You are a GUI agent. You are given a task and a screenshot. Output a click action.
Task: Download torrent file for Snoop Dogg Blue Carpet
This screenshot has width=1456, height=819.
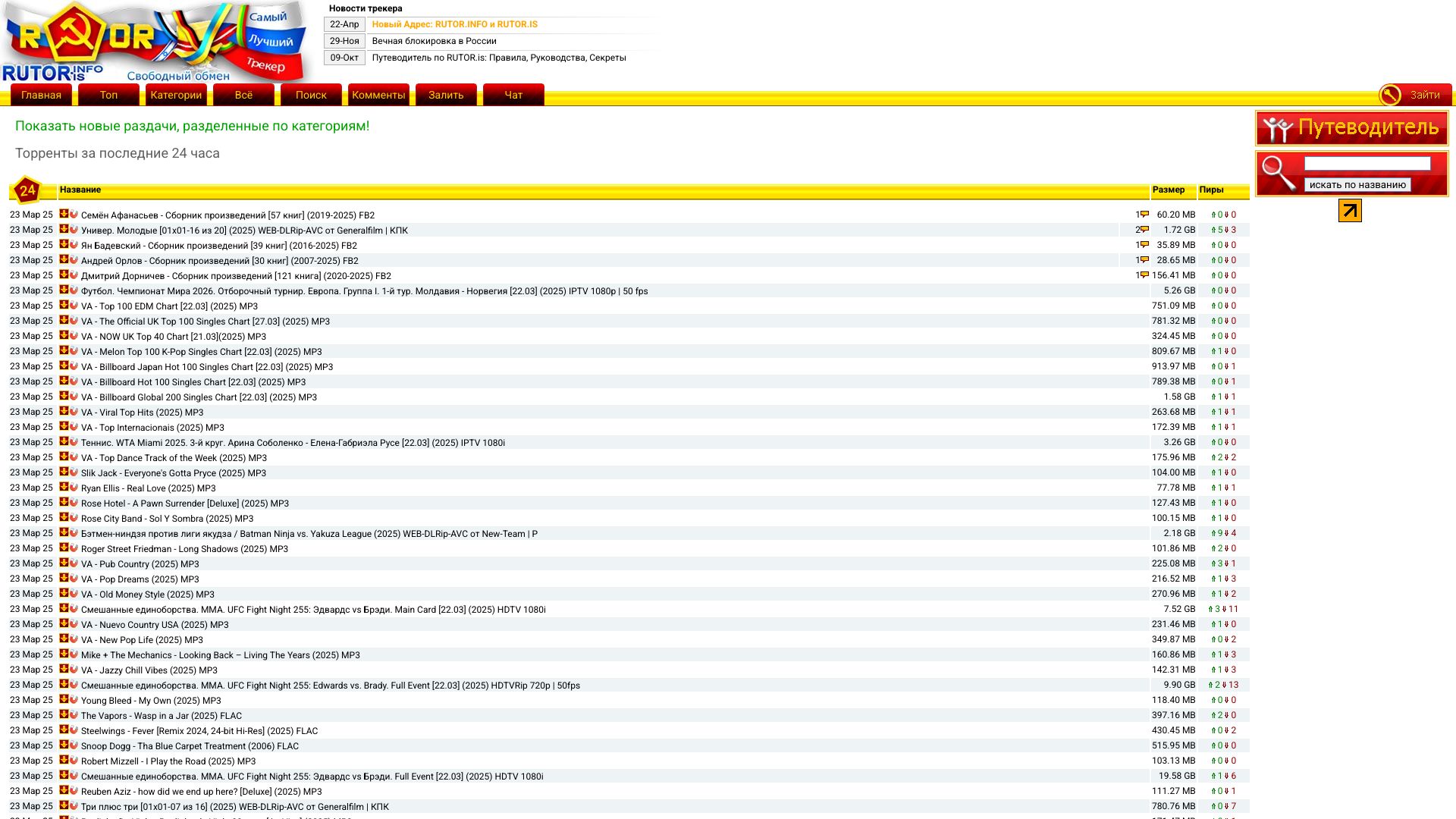tap(64, 745)
